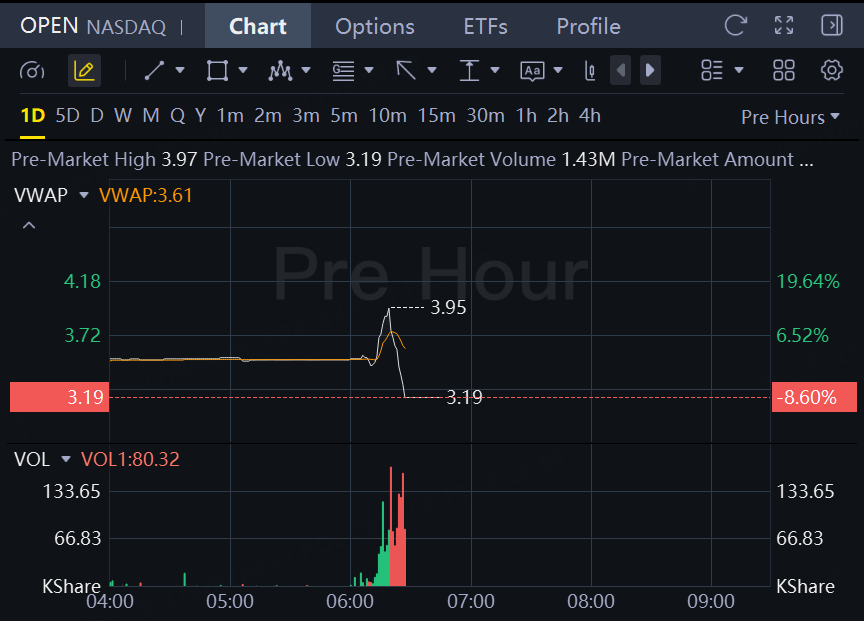The height and width of the screenshot is (621, 864).
Task: Step forward with the right arrow
Action: click(650, 71)
